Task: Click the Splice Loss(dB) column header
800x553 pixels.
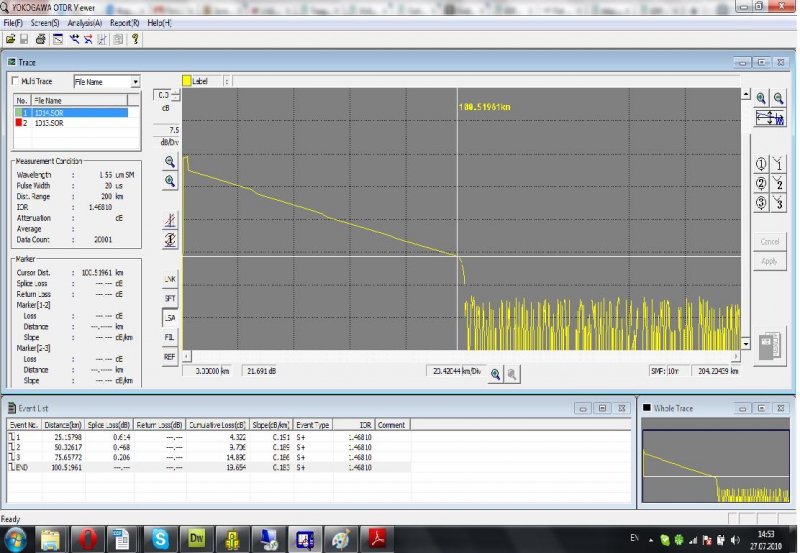Action: pos(109,425)
